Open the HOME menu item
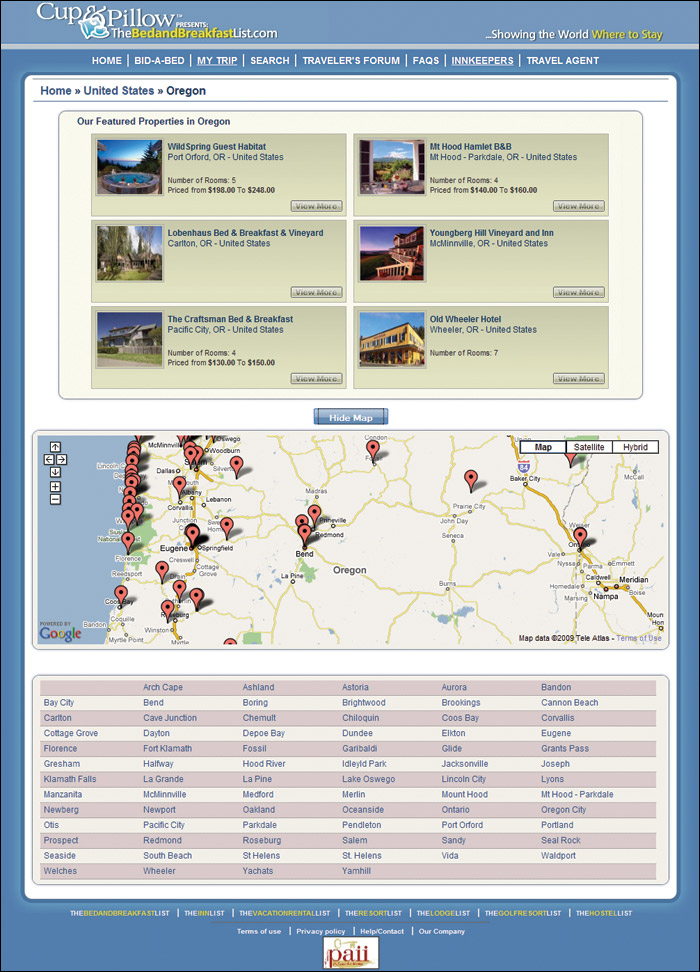 pos(107,61)
